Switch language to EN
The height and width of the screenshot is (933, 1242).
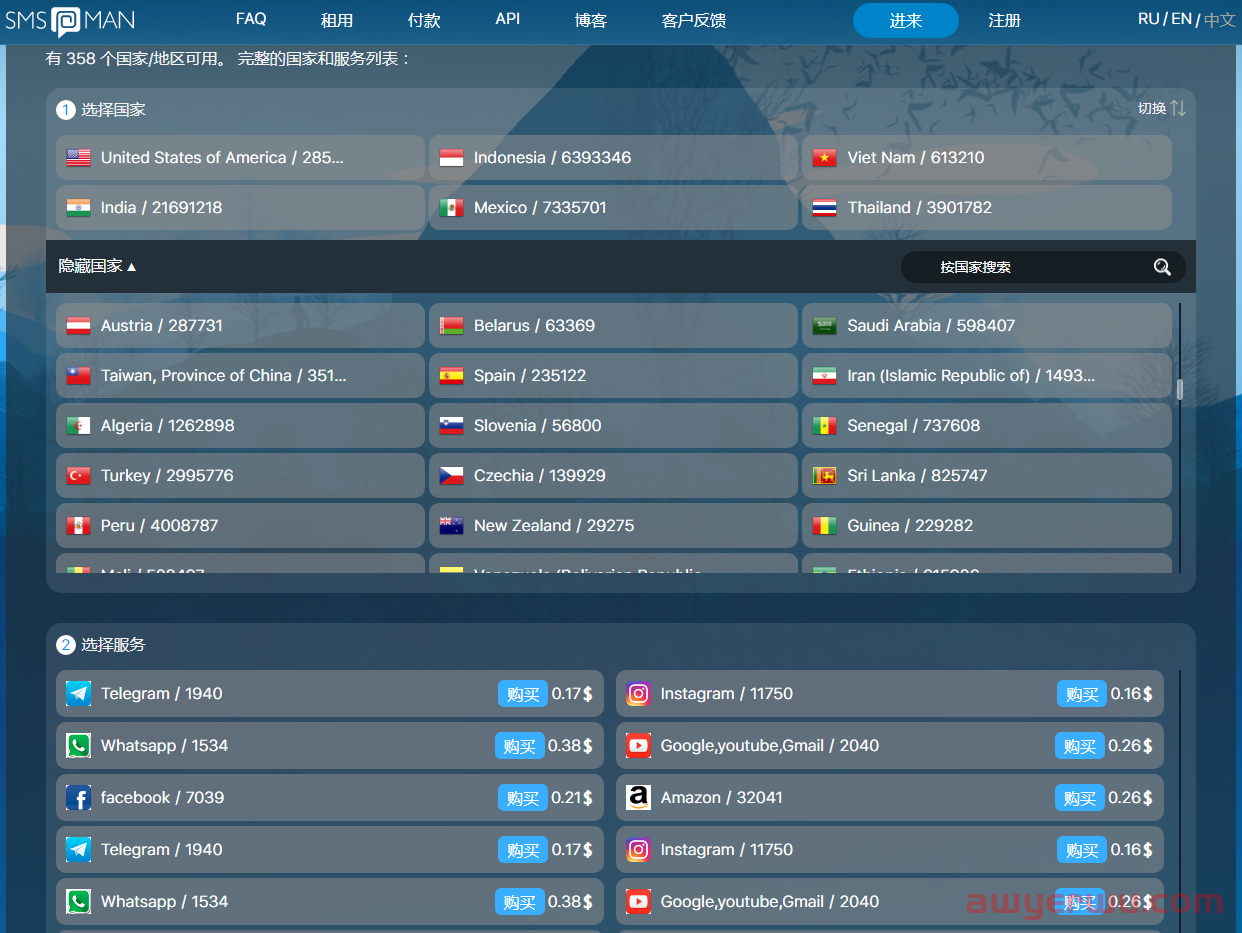click(1182, 19)
